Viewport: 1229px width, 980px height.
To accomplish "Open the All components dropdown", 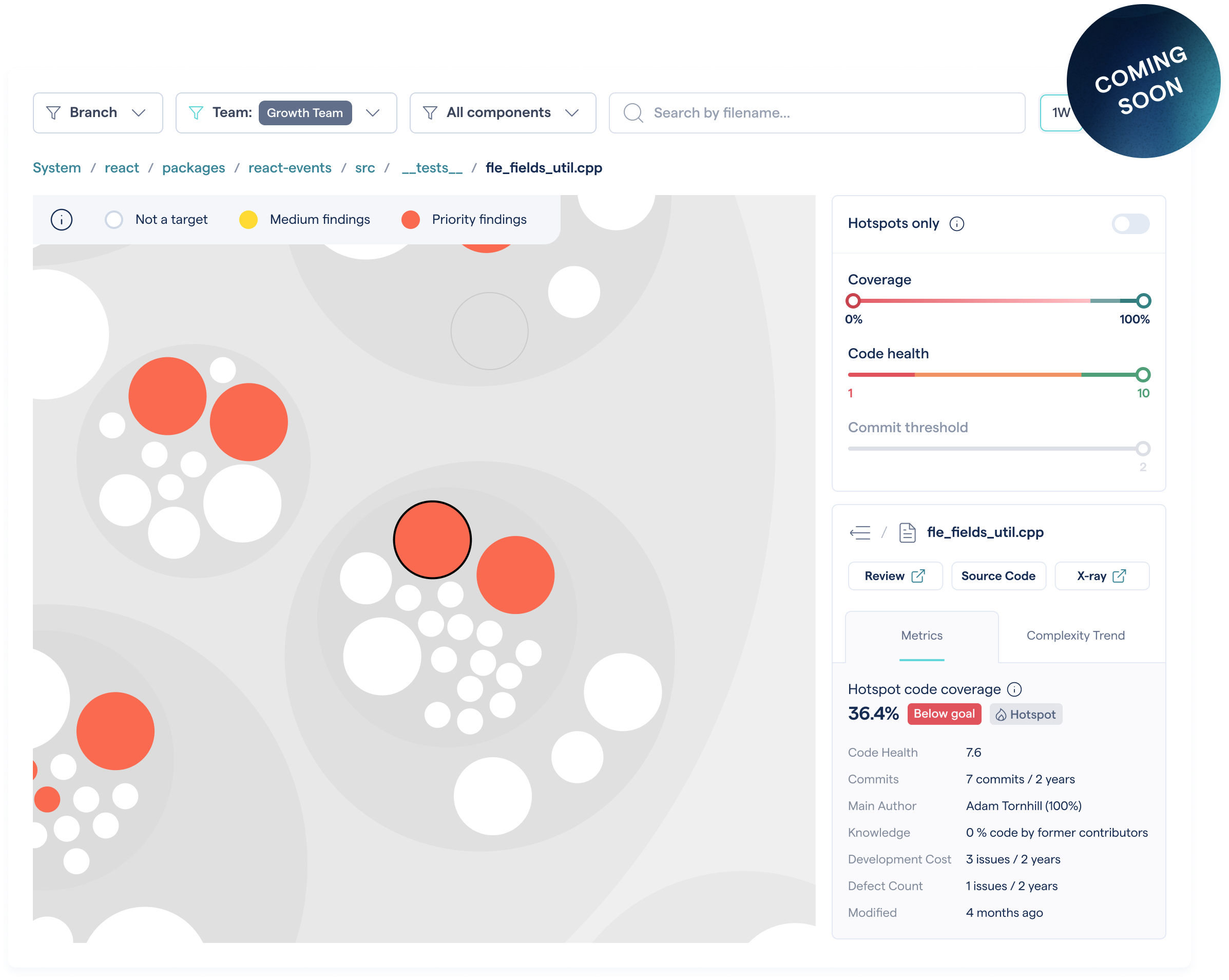I will 502,113.
